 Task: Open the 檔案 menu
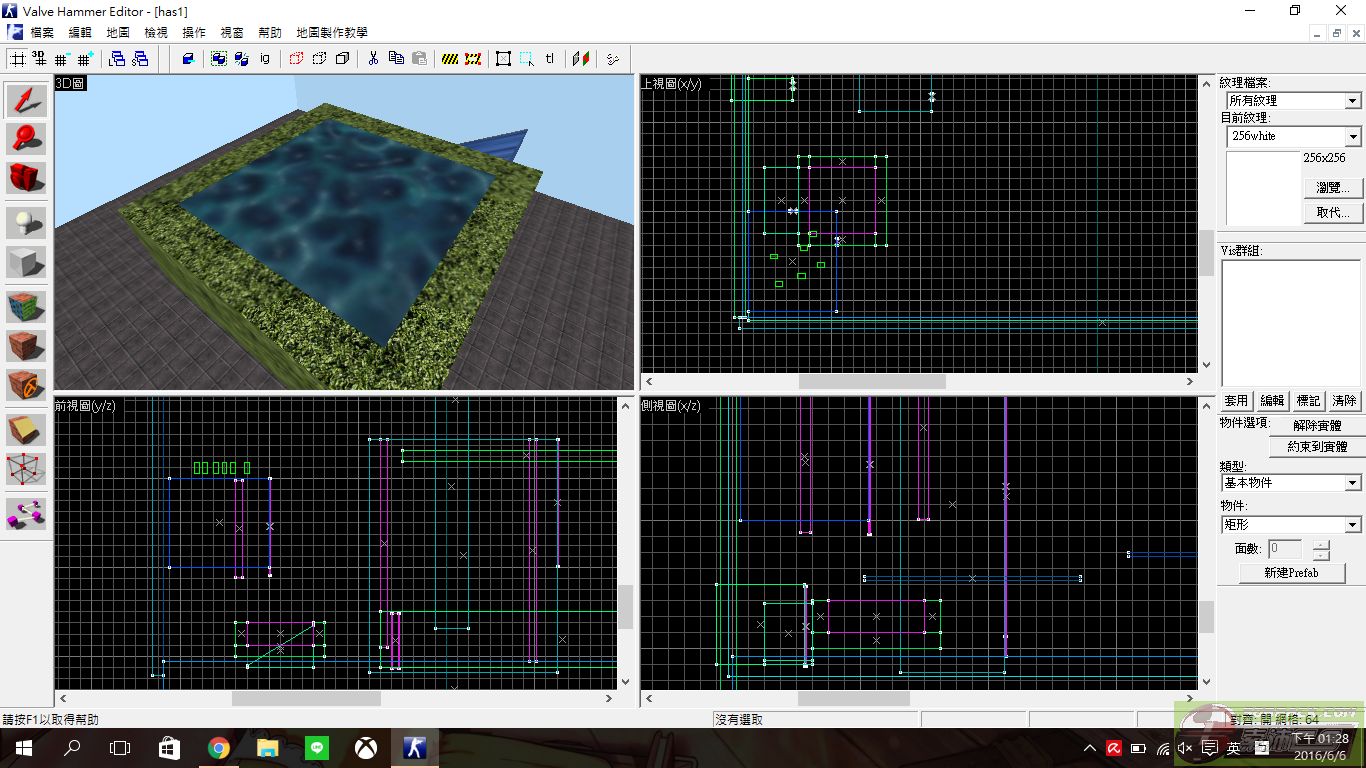[x=42, y=32]
